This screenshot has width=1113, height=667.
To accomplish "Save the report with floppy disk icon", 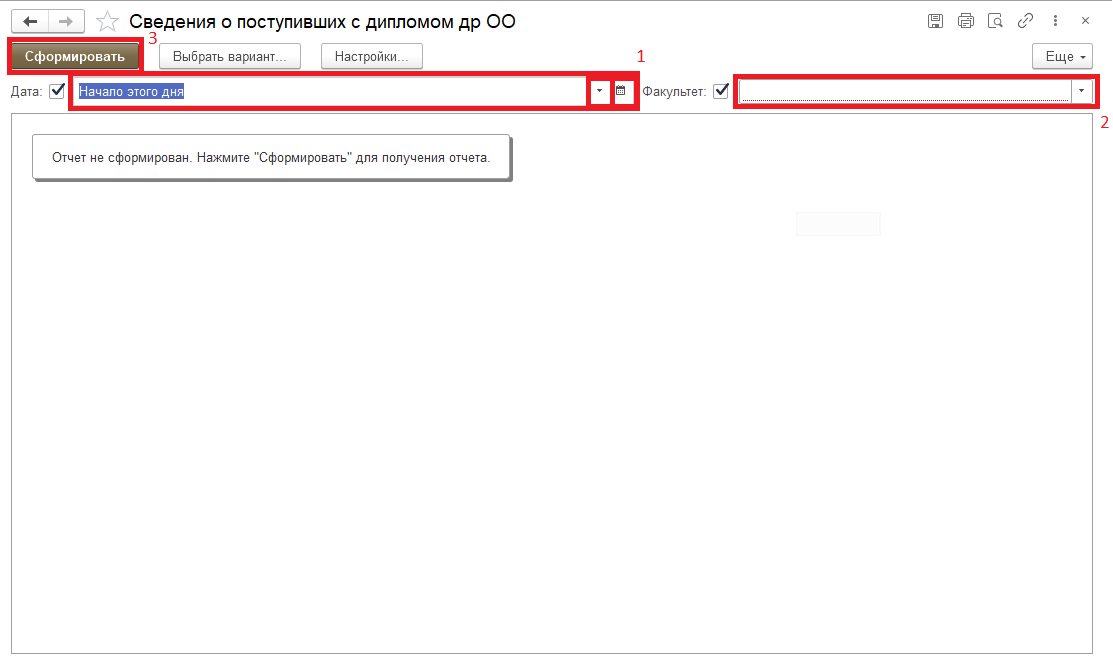I will coord(935,21).
